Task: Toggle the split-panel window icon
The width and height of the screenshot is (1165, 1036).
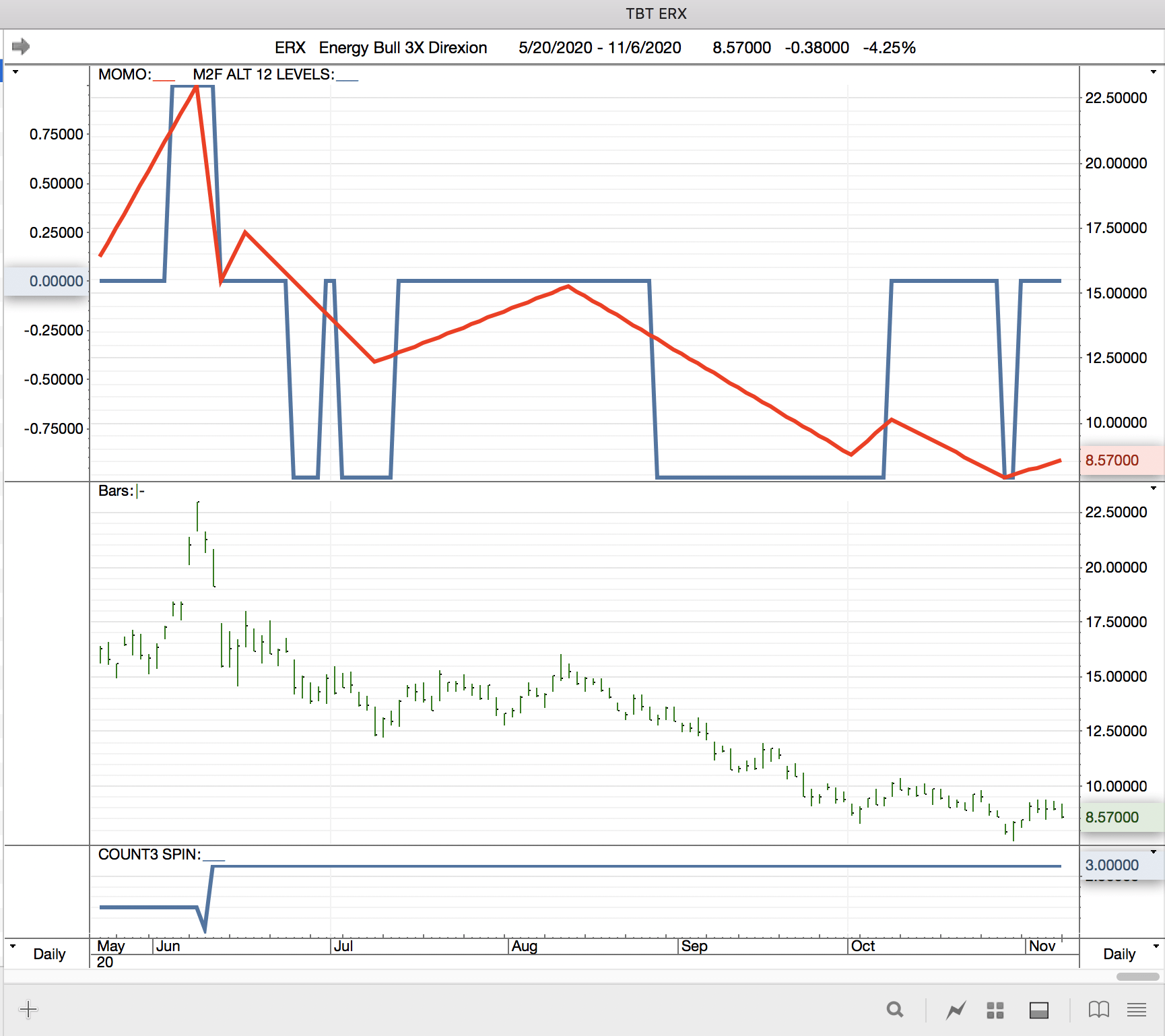Action: [1038, 1010]
